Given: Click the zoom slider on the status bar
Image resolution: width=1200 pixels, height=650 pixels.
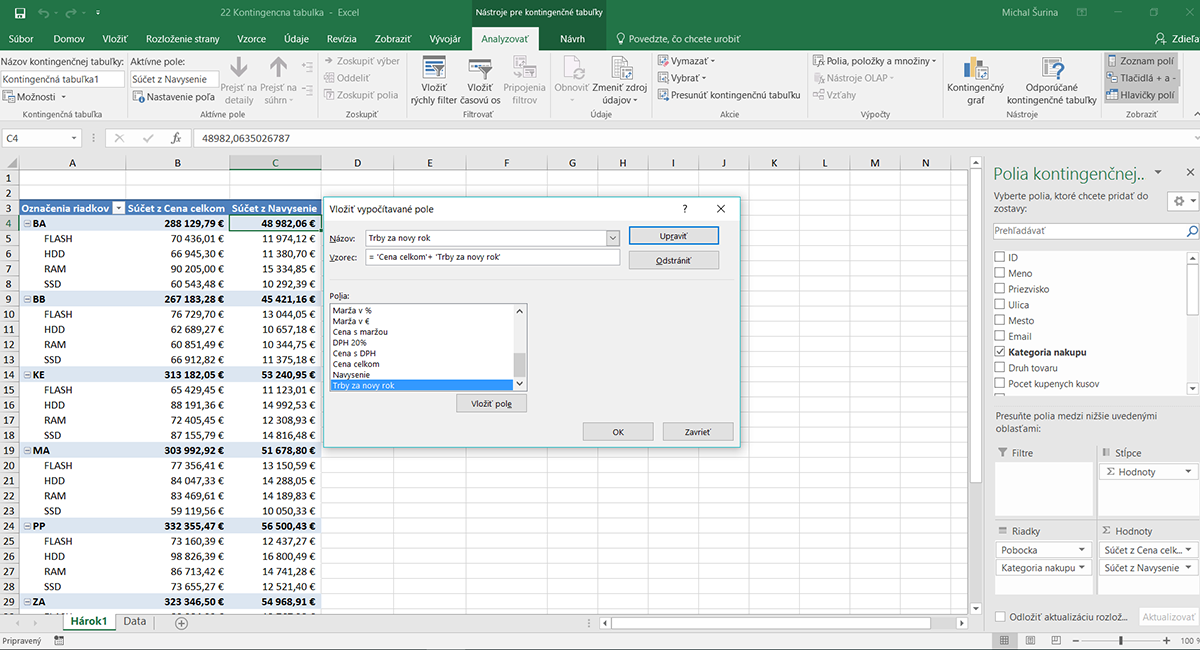Looking at the screenshot, I should pos(1121,640).
